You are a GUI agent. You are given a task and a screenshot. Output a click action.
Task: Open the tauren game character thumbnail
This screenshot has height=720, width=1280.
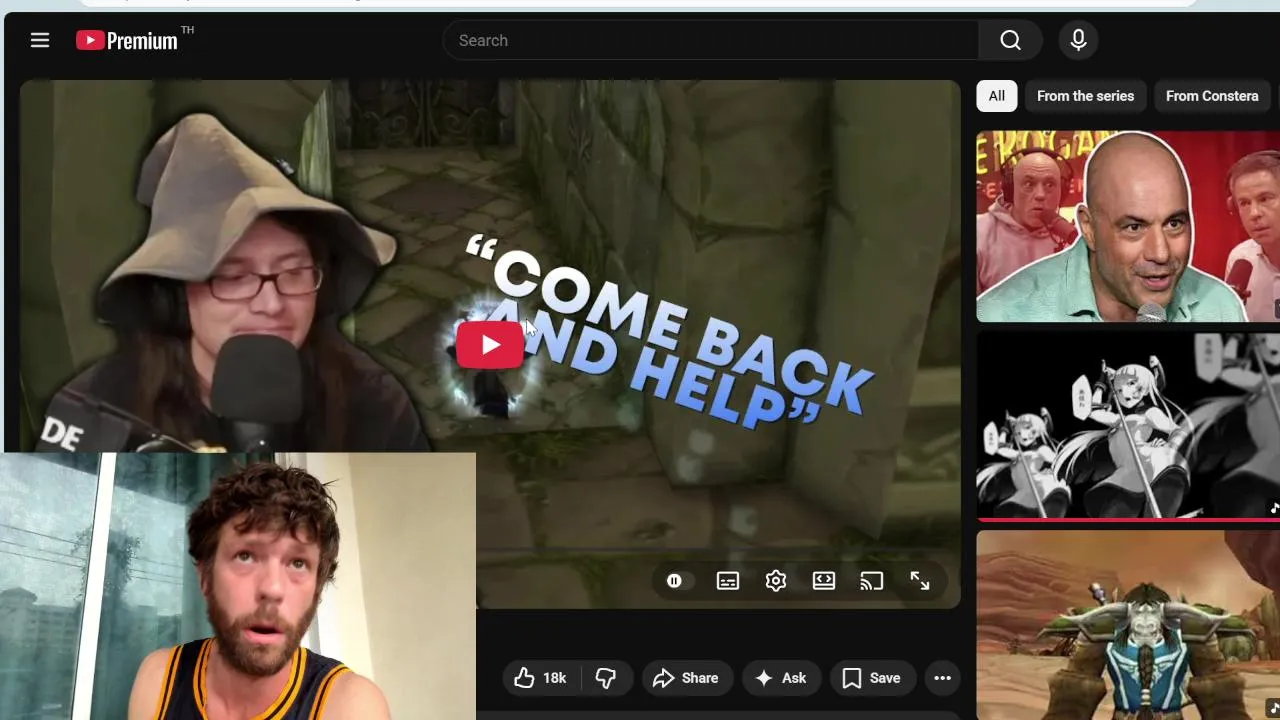1128,625
